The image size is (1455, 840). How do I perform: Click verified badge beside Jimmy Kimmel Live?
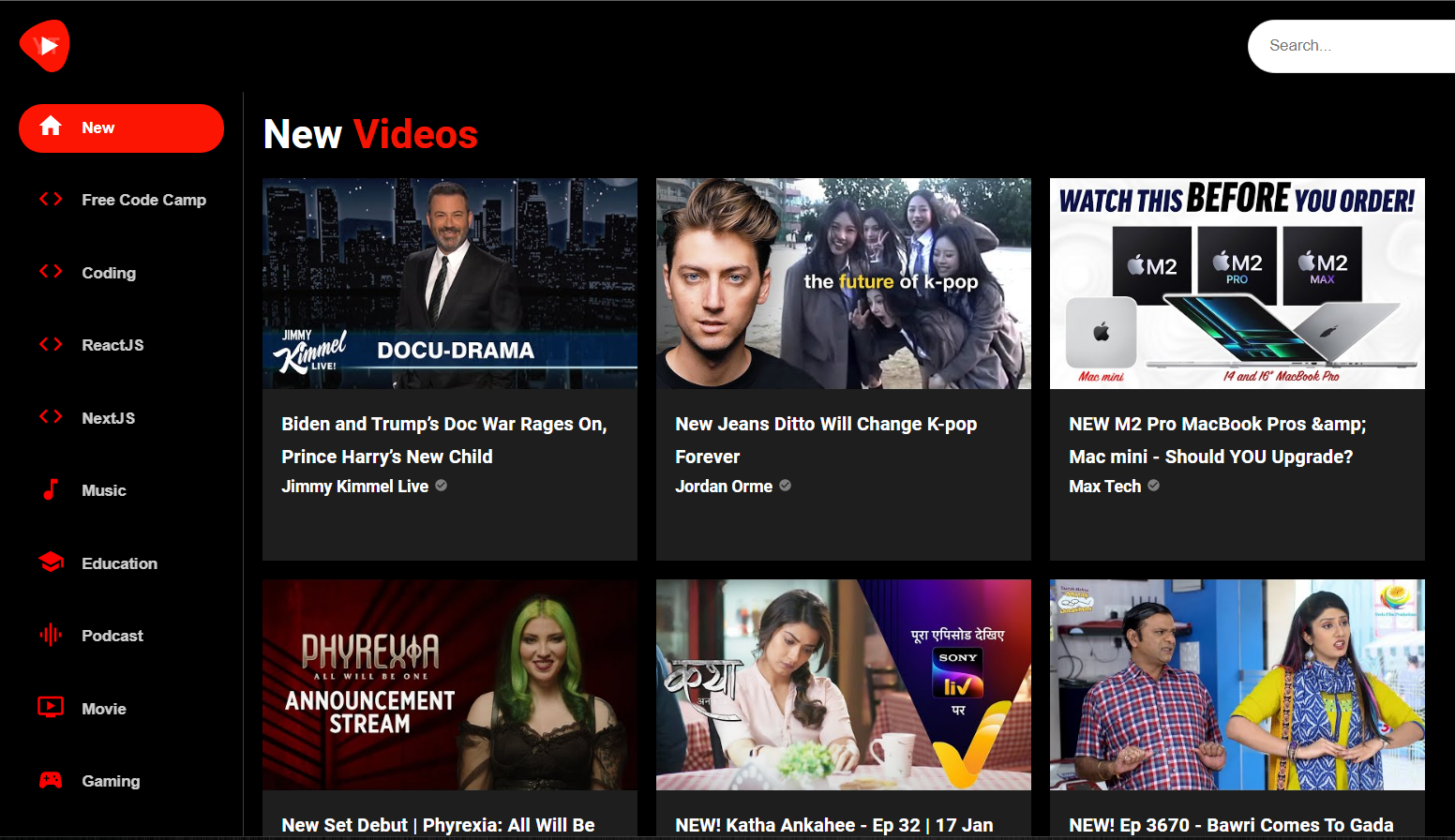pos(442,486)
